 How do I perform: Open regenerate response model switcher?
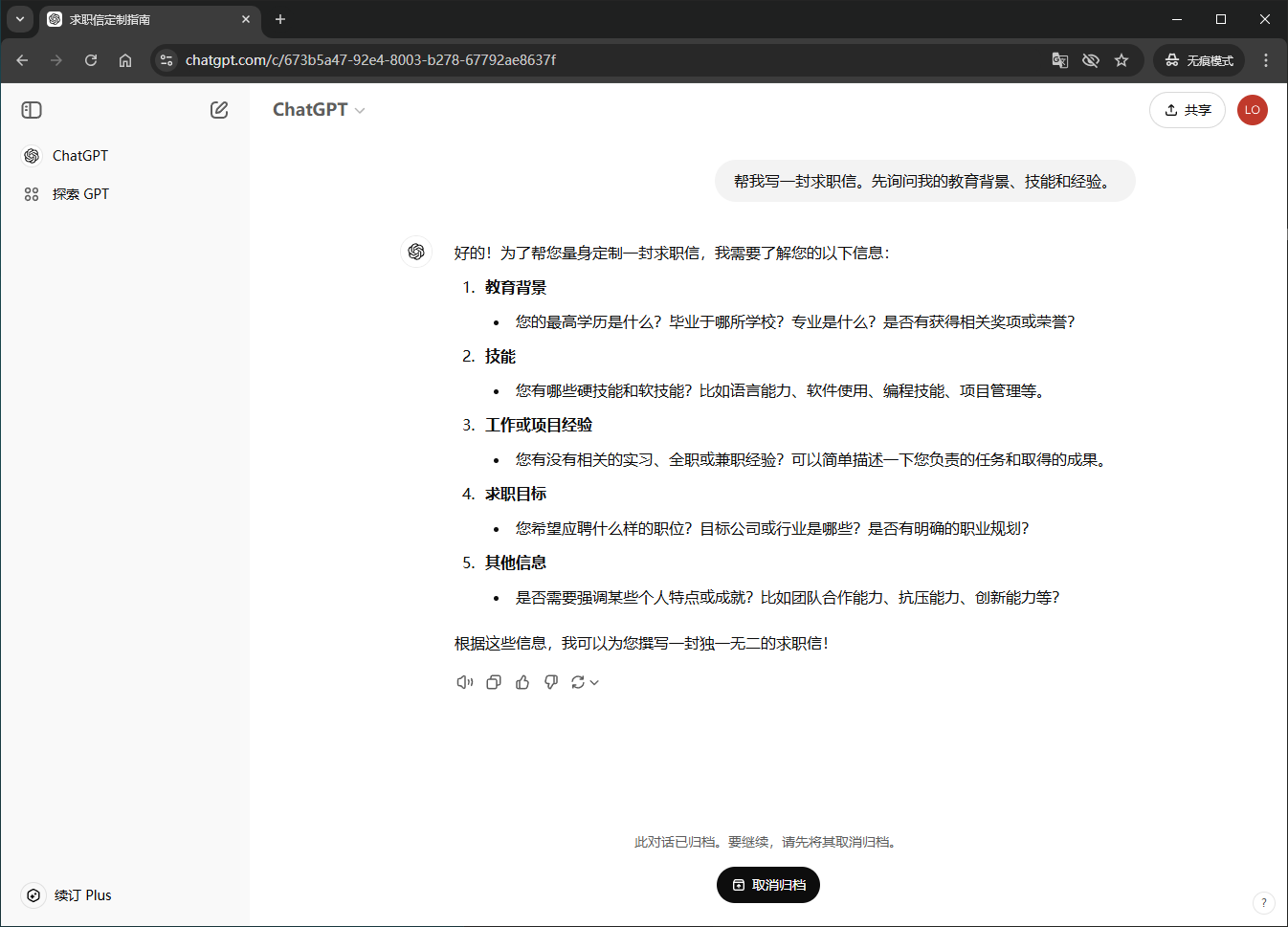click(585, 682)
